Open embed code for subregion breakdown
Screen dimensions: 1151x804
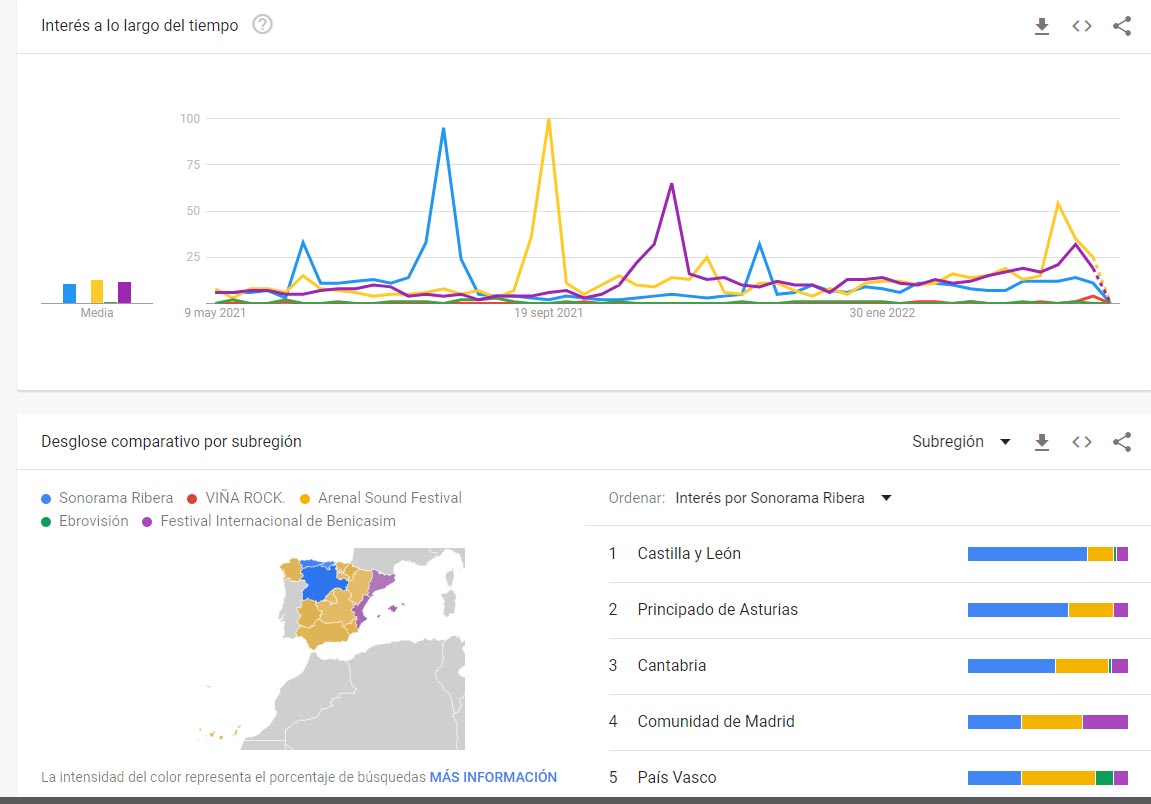[x=1081, y=442]
